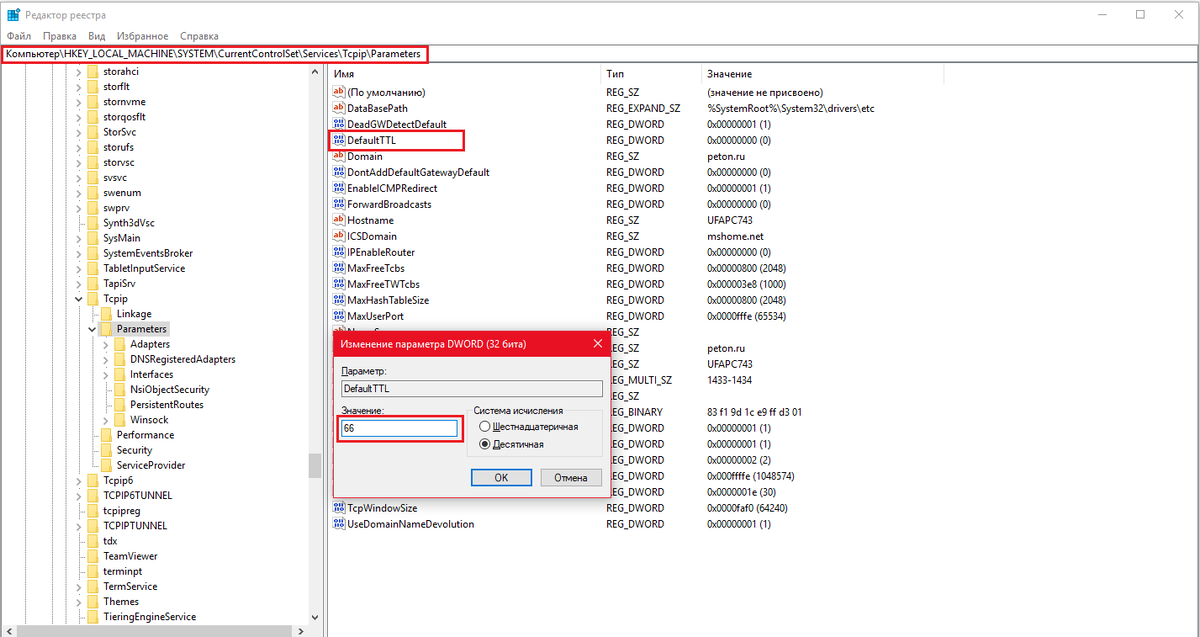The height and width of the screenshot is (637, 1200).
Task: Click the DWORD icon beside DontAddDefaultGatewayDefault
Action: 338,172
